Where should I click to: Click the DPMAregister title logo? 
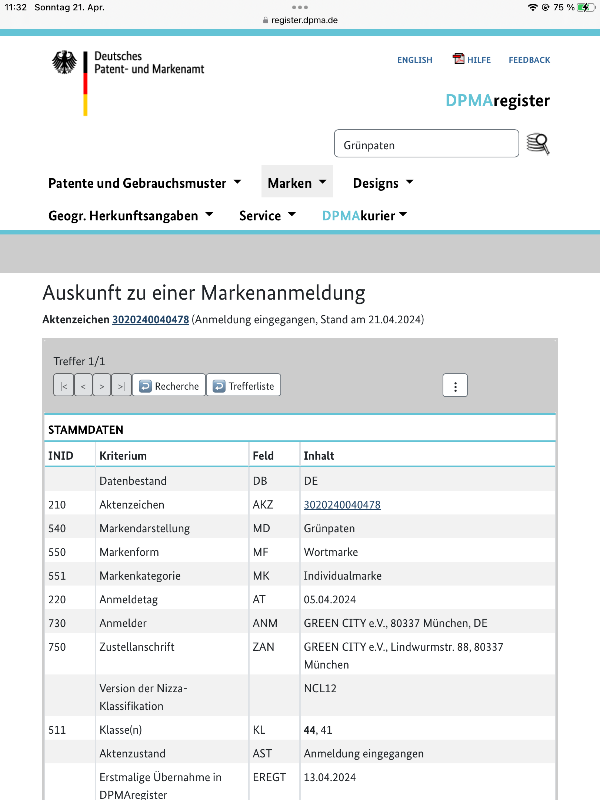[x=497, y=100]
